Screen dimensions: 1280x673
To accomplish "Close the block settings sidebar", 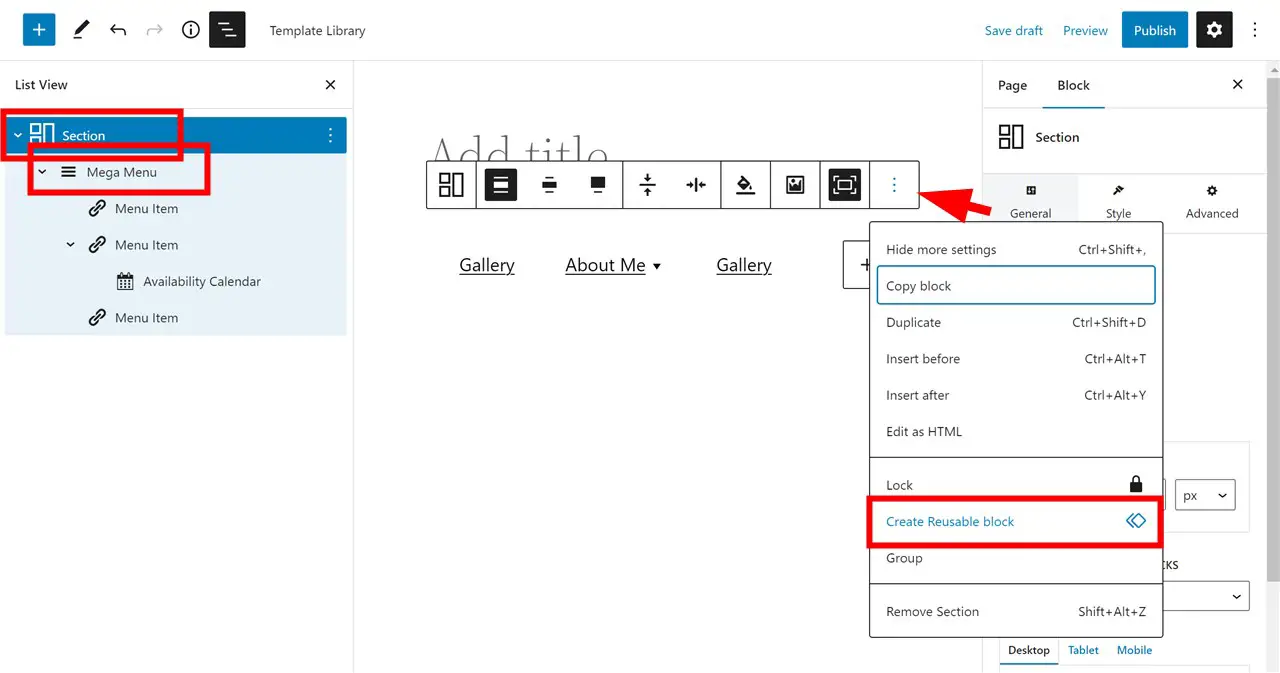I will [x=1238, y=85].
